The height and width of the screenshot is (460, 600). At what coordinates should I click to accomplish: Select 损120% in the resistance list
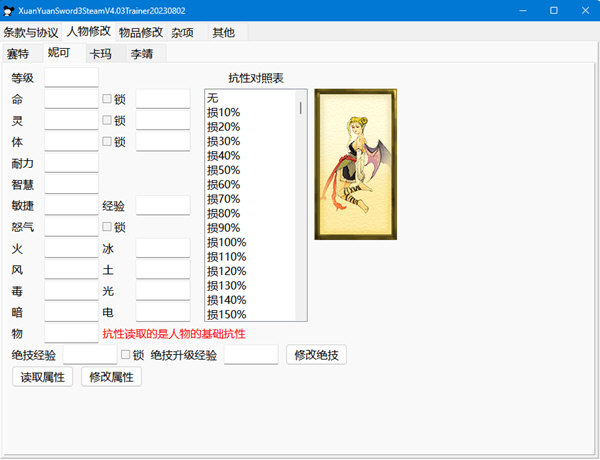250,271
